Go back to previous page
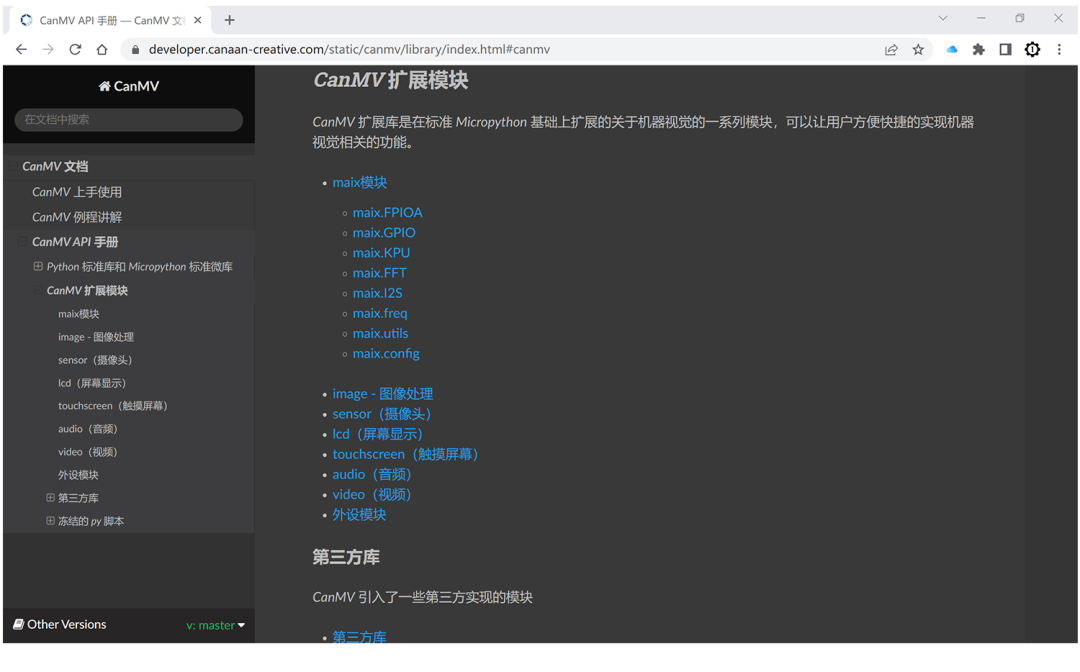The height and width of the screenshot is (672, 1080). (21, 50)
